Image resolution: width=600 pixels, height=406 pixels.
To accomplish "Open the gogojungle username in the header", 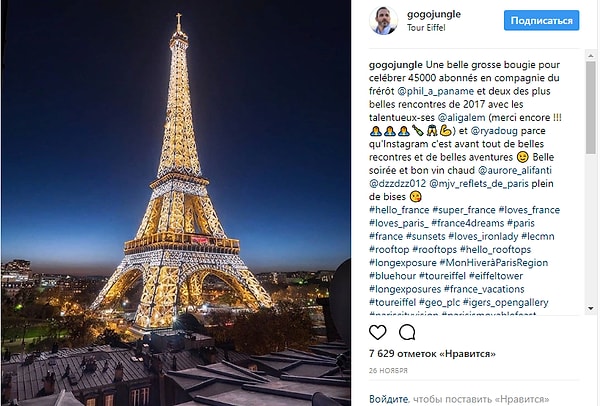I will (x=434, y=15).
